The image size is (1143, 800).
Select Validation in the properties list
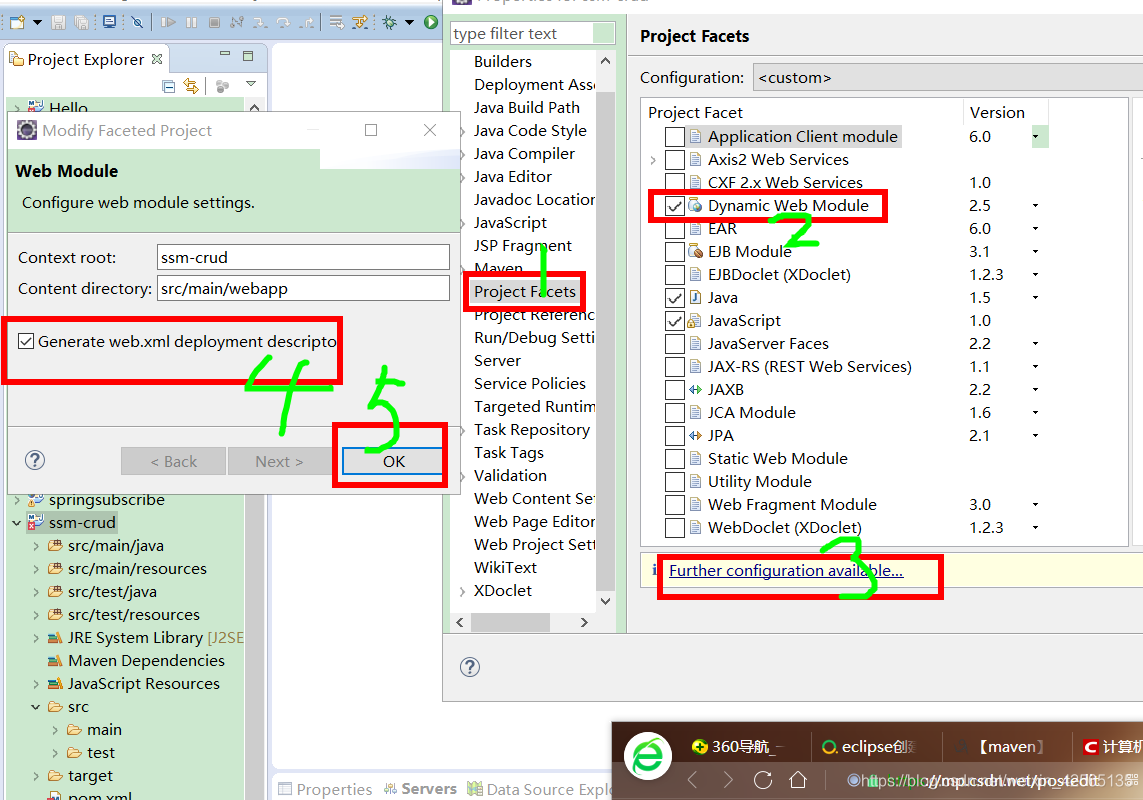(x=510, y=475)
